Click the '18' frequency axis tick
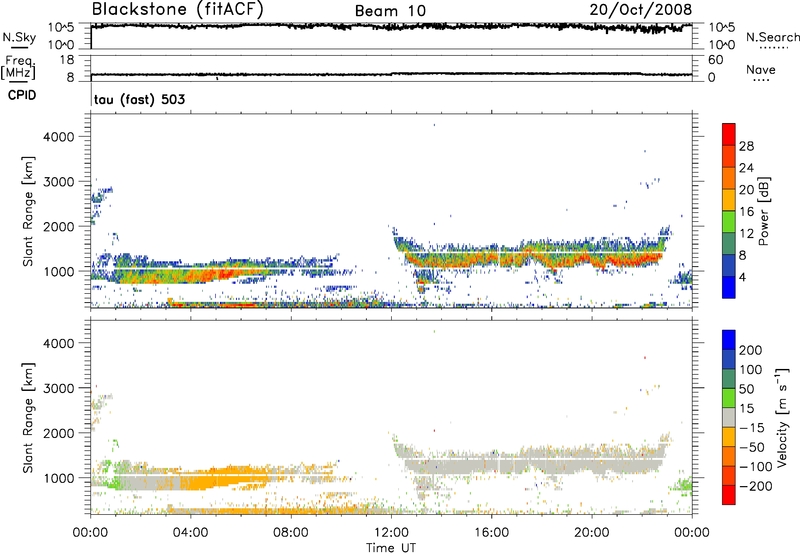Viewport: 800px width, 554px height. click(x=67, y=60)
